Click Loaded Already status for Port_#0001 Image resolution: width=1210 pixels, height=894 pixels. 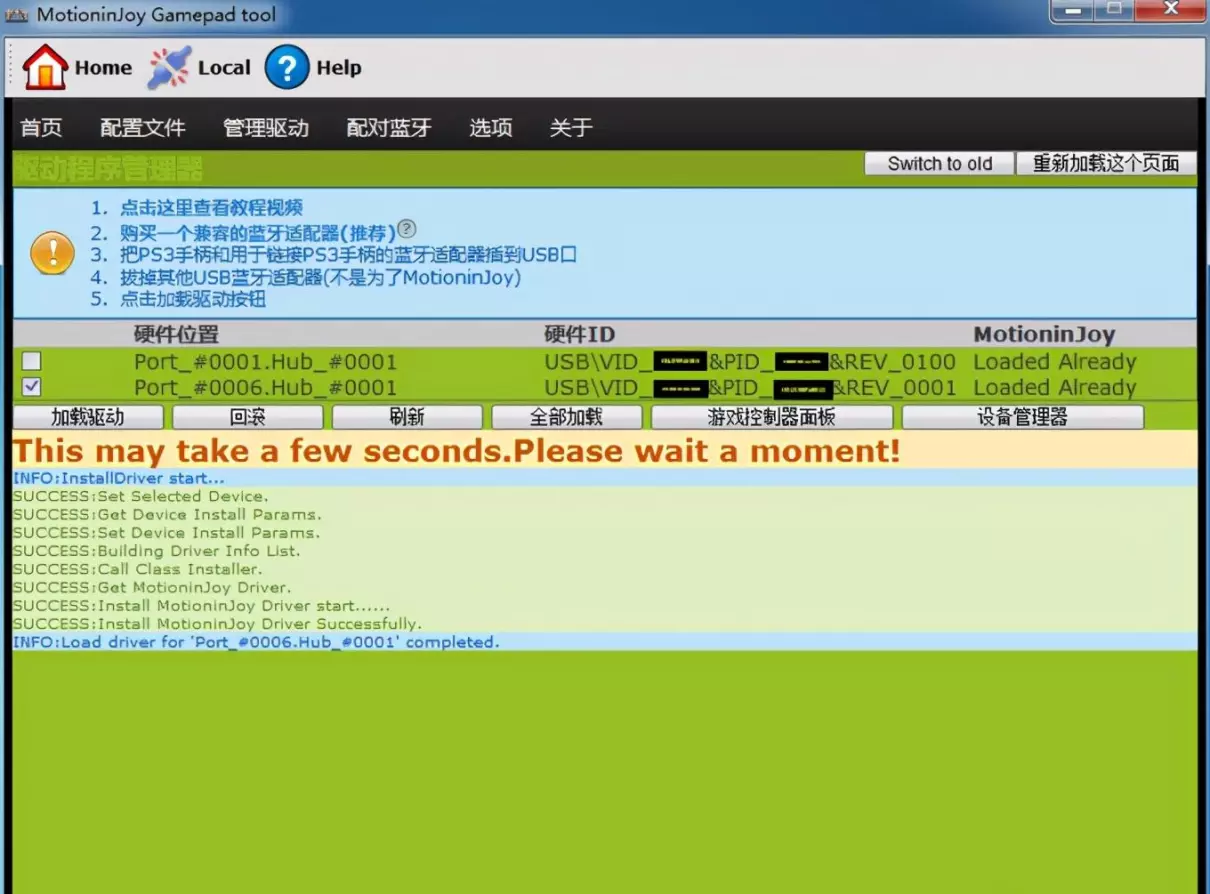[1055, 362]
